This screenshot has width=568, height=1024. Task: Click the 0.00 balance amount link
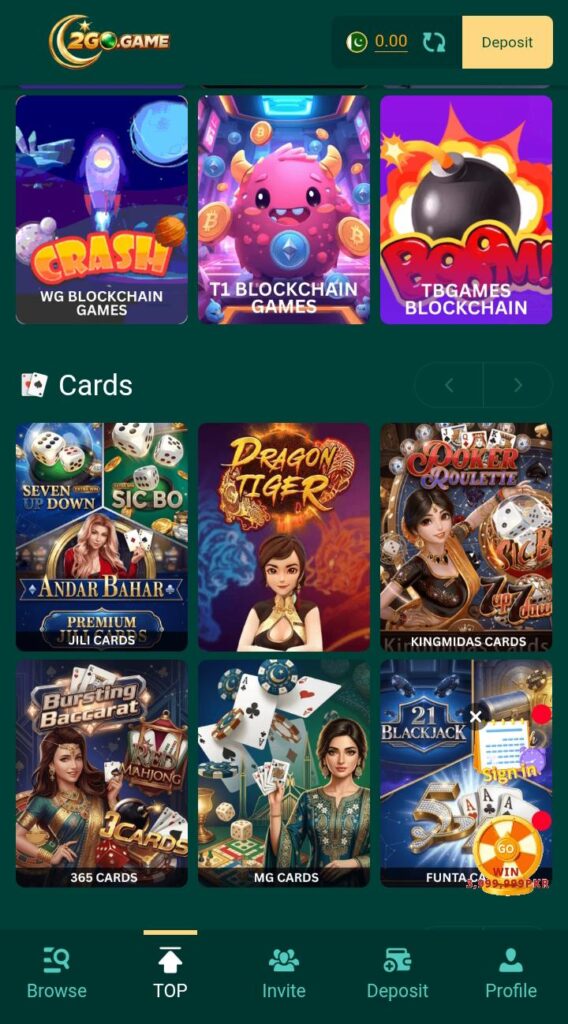(x=391, y=42)
